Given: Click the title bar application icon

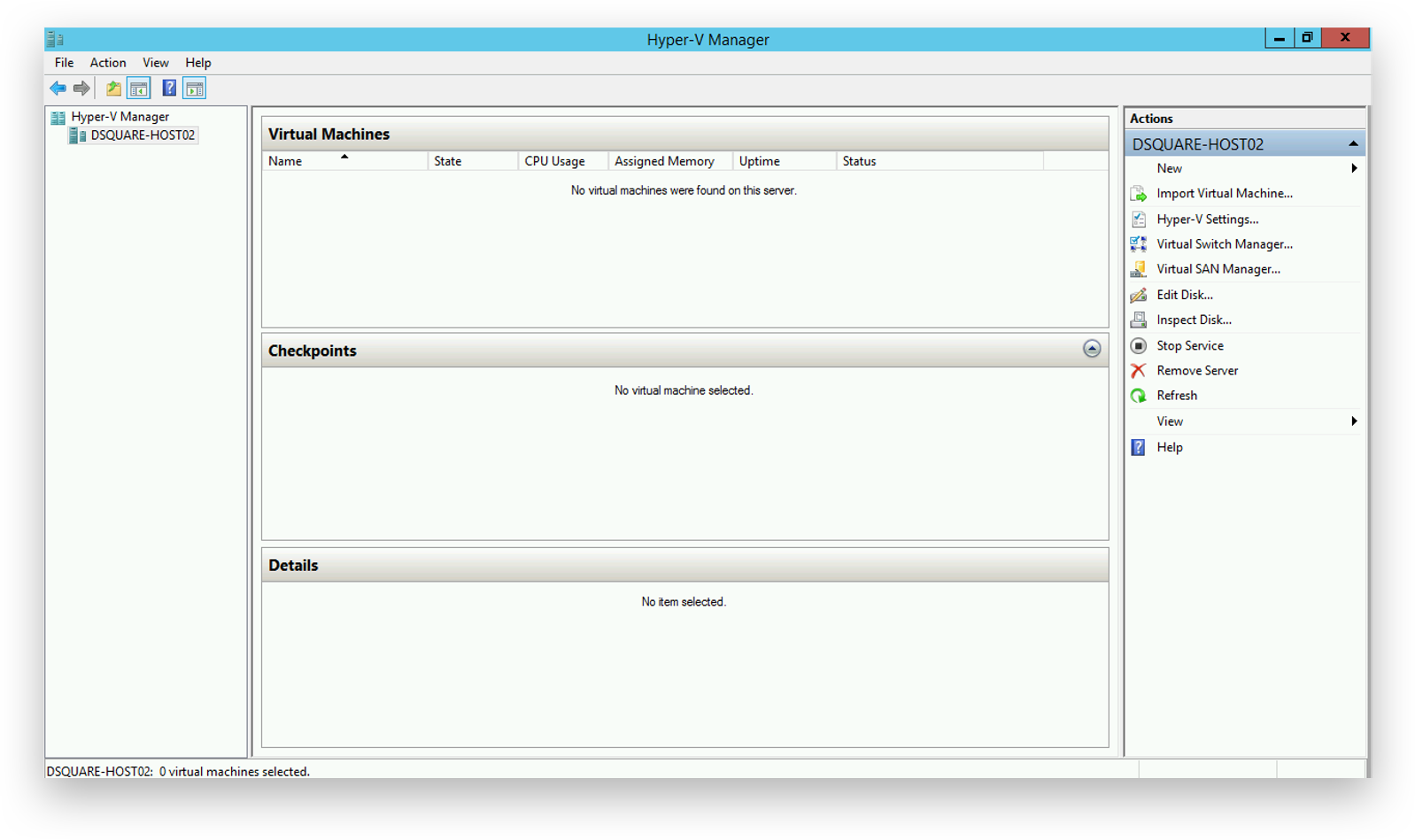Looking at the screenshot, I should point(56,39).
